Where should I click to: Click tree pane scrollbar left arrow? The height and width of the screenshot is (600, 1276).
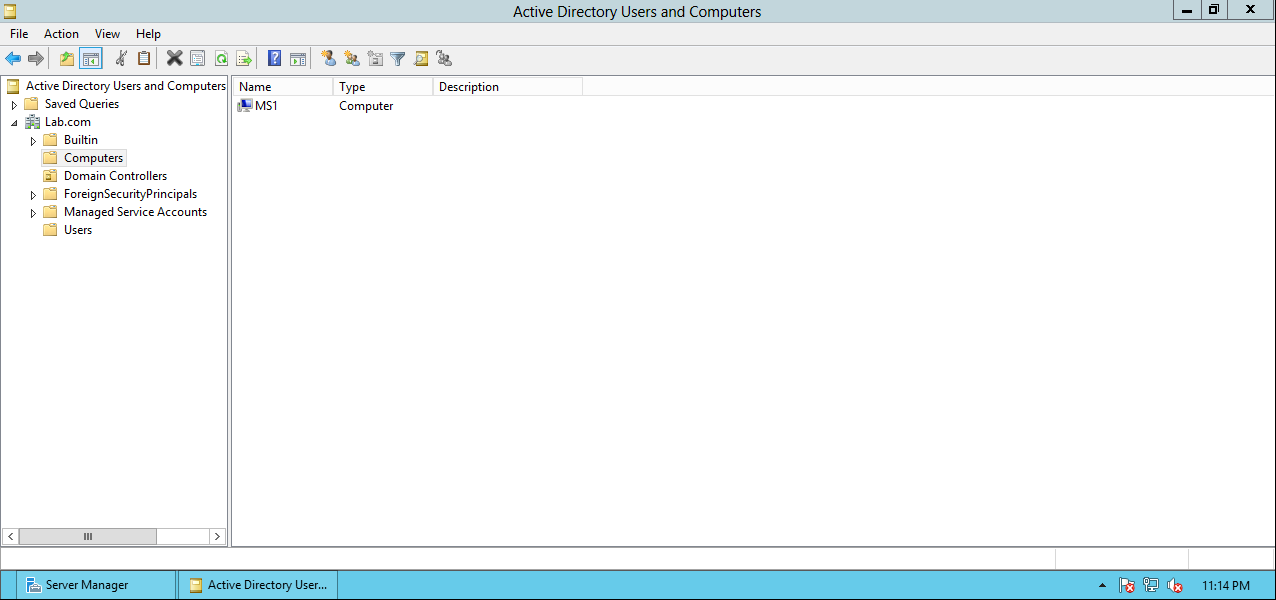tap(11, 537)
